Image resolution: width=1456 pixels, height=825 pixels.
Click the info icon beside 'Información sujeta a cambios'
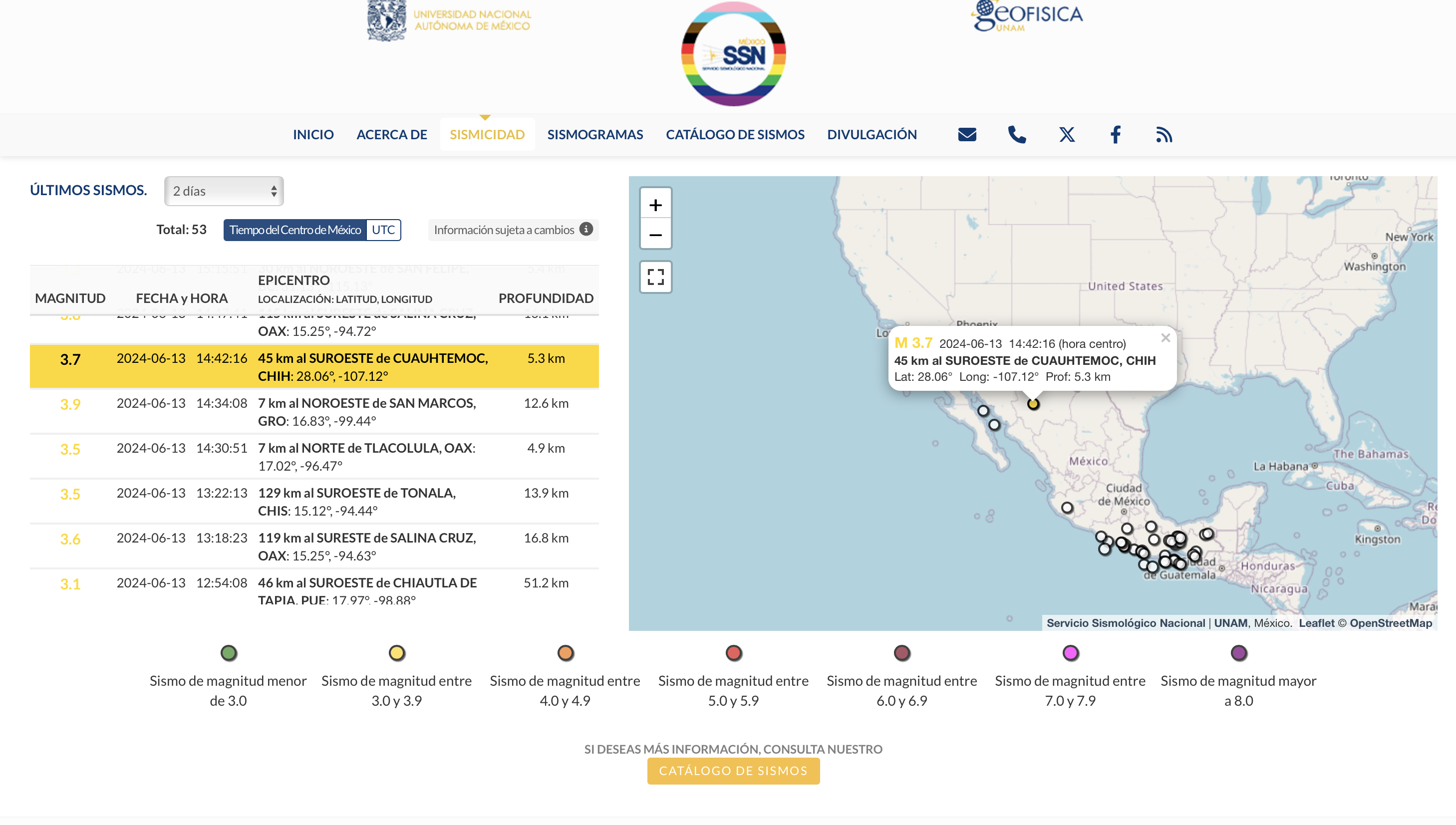click(x=586, y=229)
